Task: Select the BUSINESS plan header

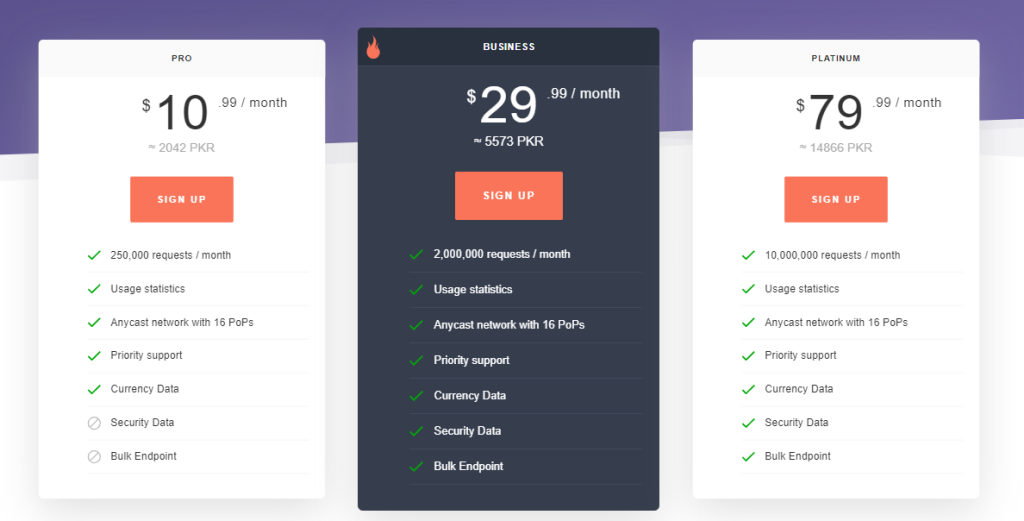Action: (509, 47)
